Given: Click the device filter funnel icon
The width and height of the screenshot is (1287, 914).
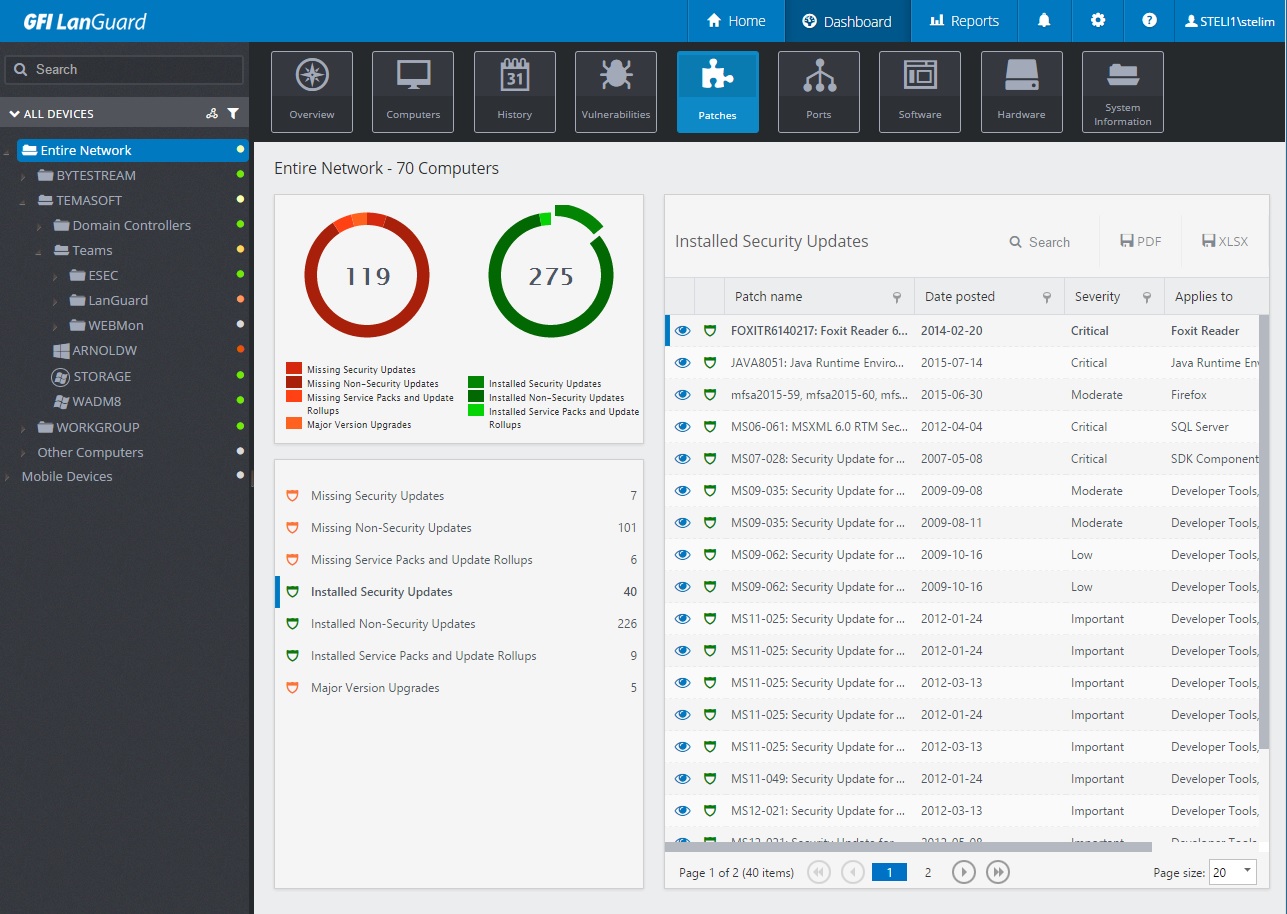Looking at the screenshot, I should pyautogui.click(x=233, y=114).
